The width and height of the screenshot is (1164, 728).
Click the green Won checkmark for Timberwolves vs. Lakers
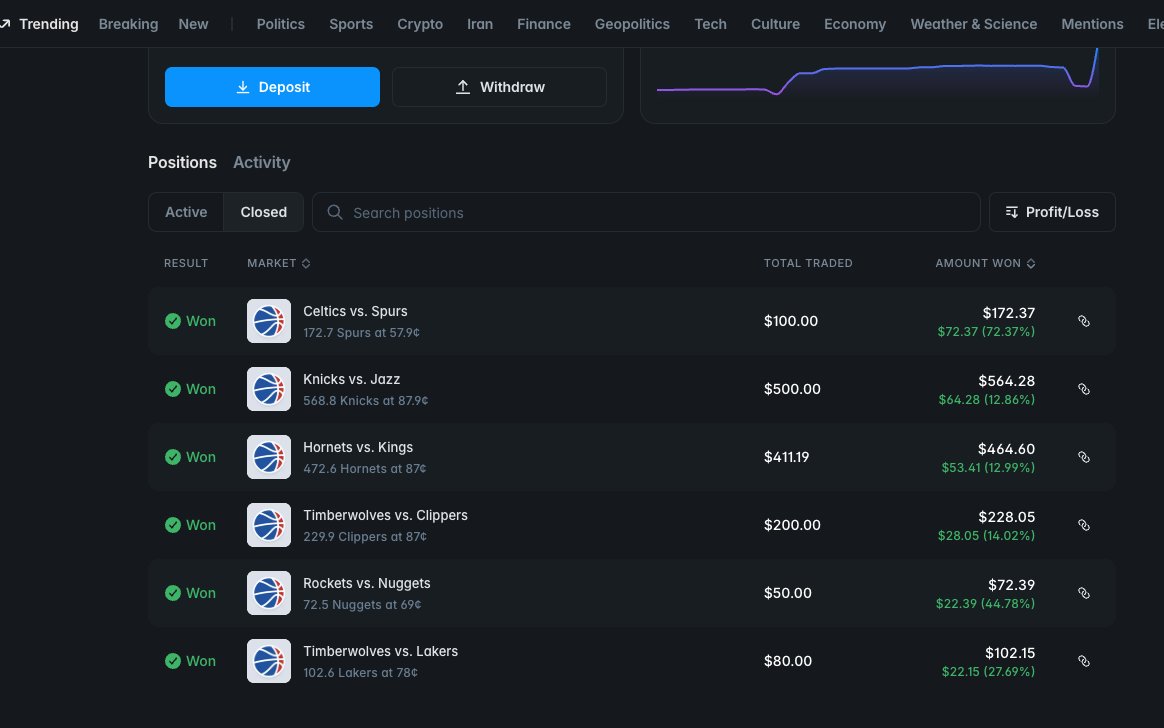pyautogui.click(x=173, y=661)
